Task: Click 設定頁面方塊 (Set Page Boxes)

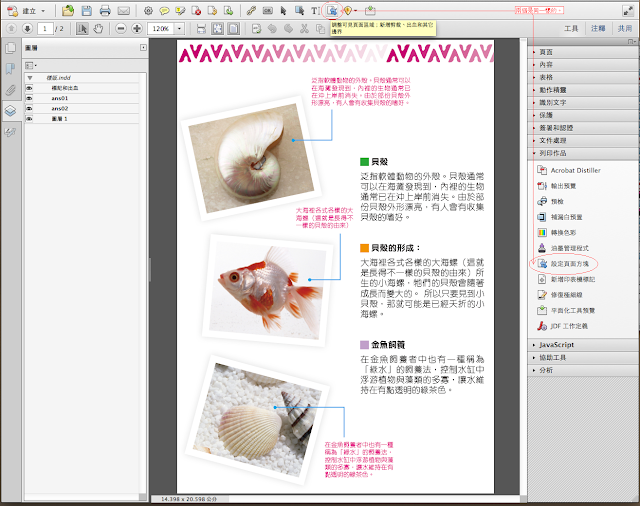Action: coord(563,264)
